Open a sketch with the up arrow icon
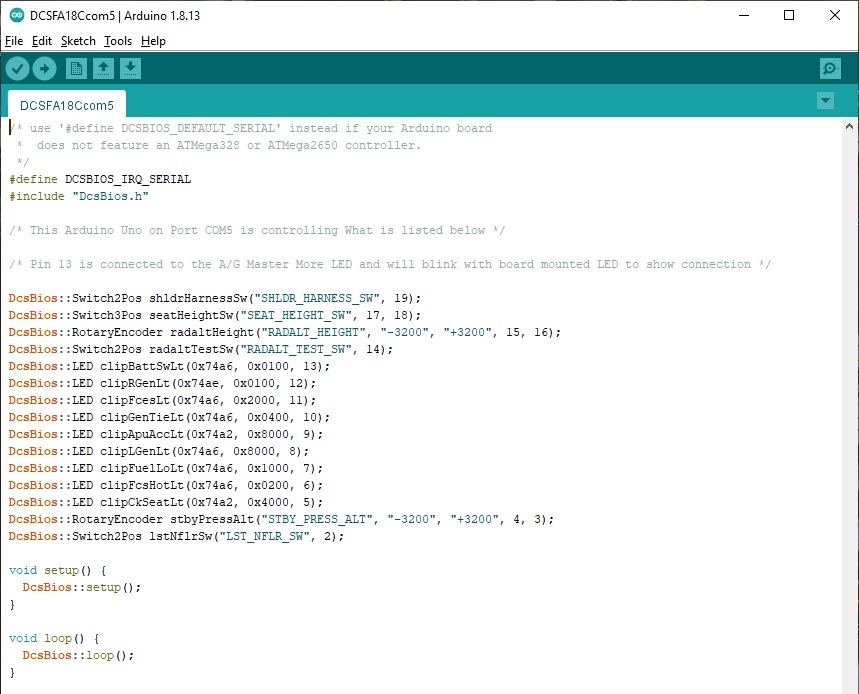 (x=103, y=68)
